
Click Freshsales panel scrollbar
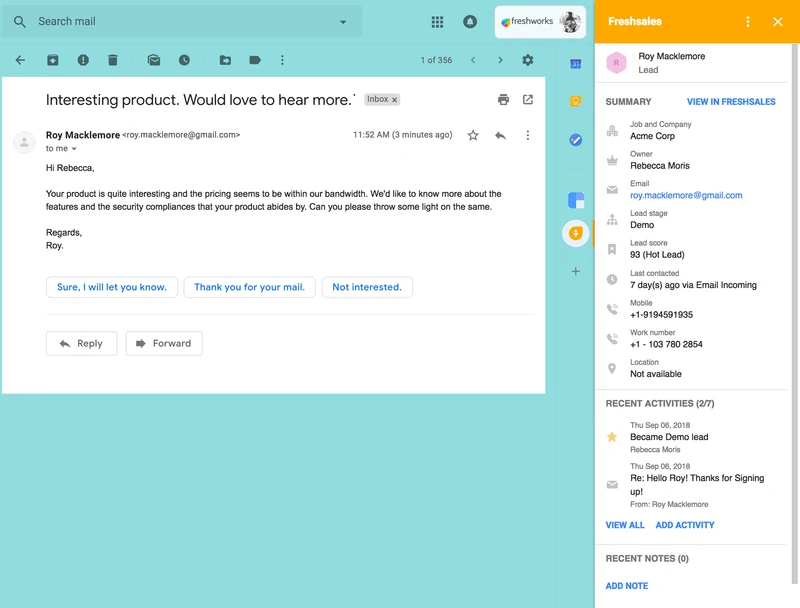point(794,314)
